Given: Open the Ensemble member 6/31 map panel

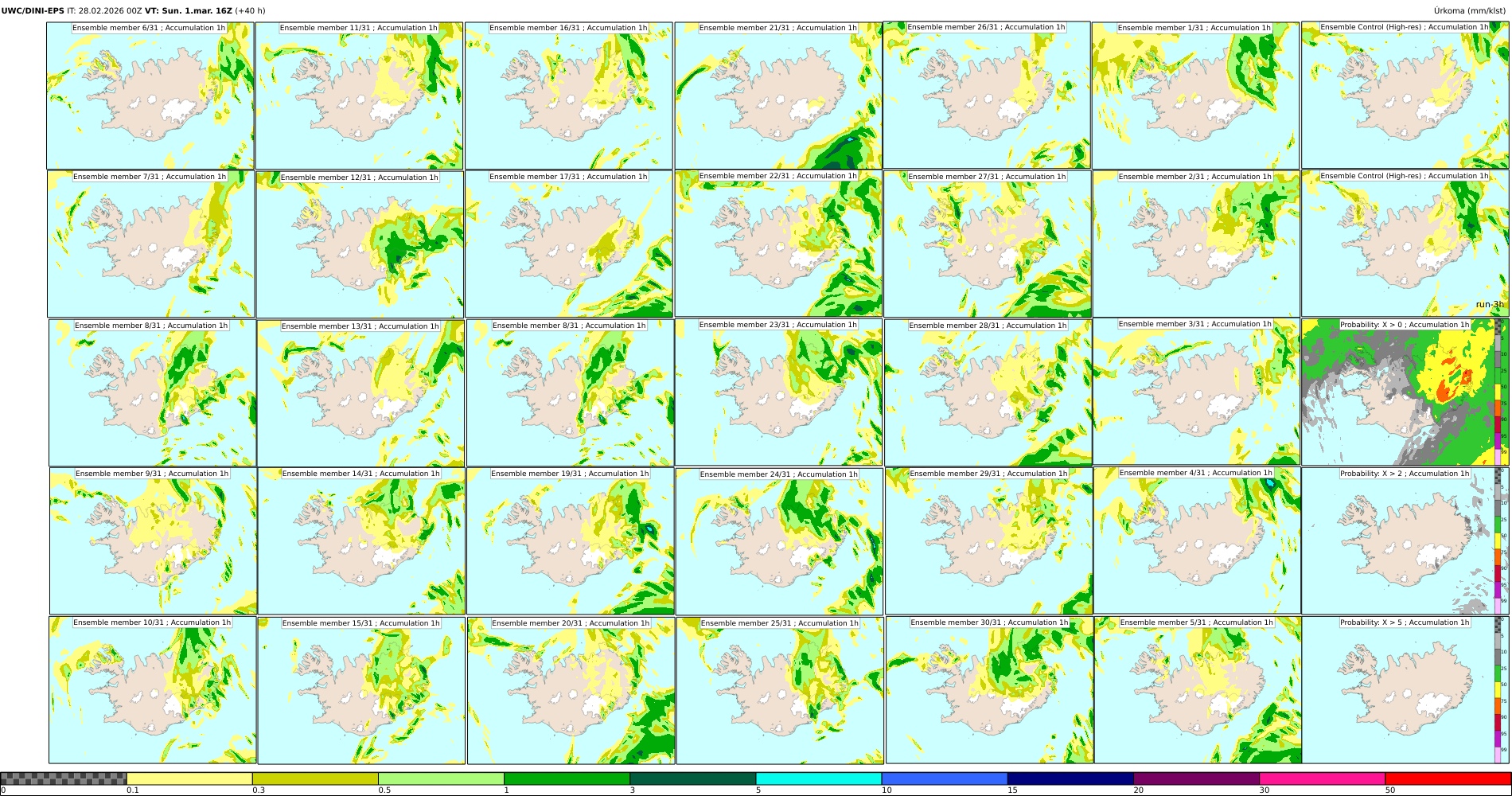Looking at the screenshot, I should tap(150, 96).
